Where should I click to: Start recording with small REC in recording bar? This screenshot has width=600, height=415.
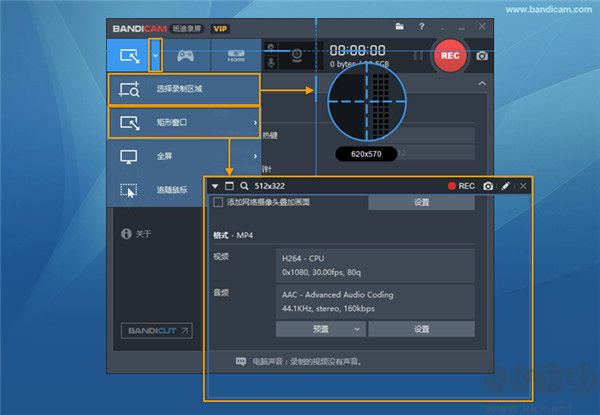tap(461, 186)
